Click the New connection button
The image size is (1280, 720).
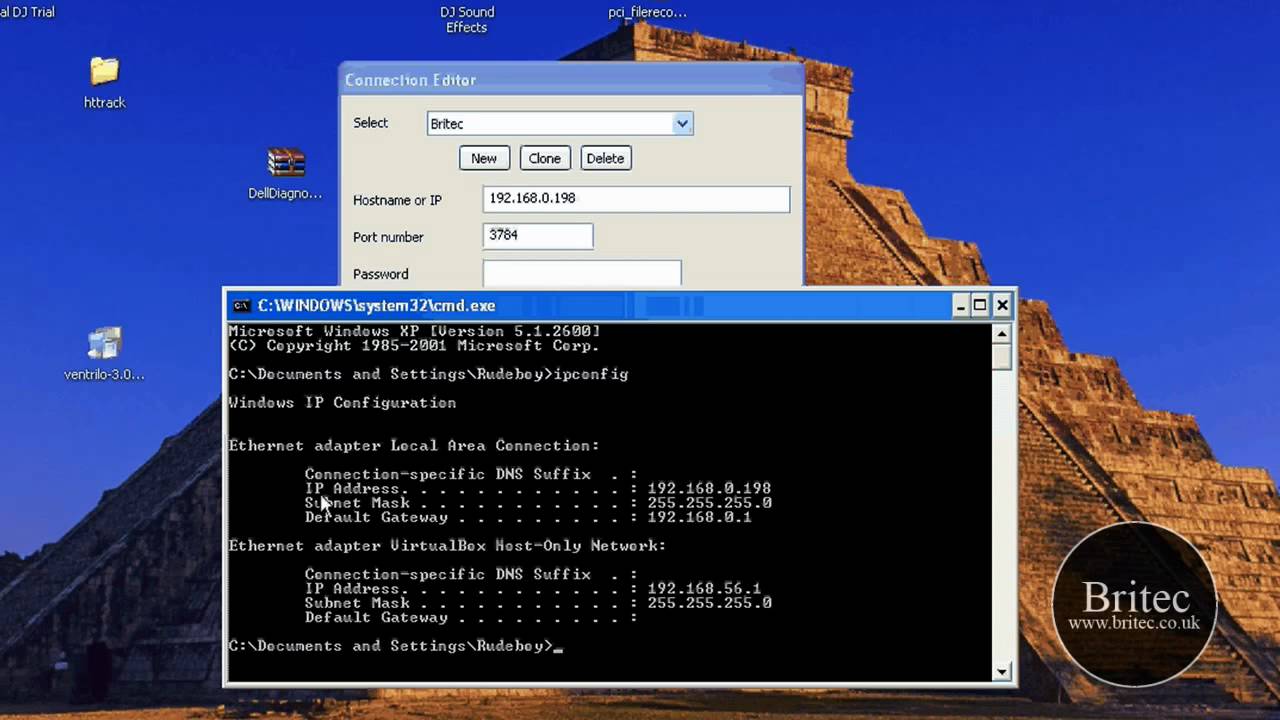[x=484, y=158]
